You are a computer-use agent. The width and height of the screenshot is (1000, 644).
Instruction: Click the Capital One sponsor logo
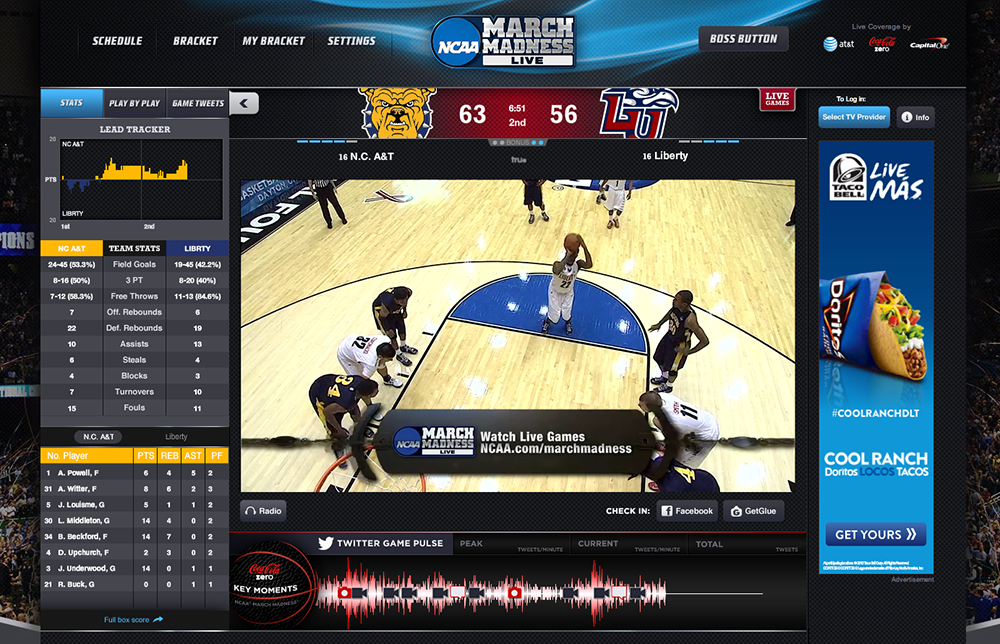(x=929, y=45)
